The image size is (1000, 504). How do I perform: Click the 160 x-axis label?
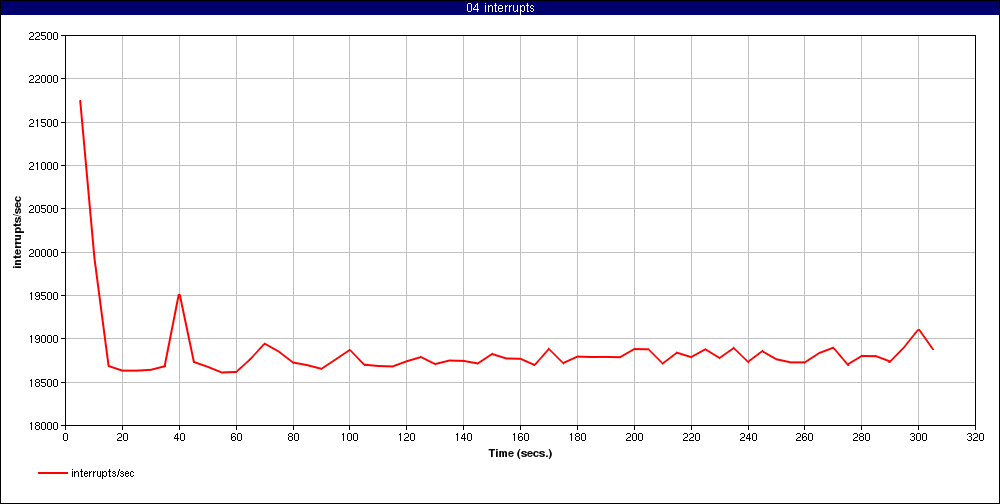(520, 438)
